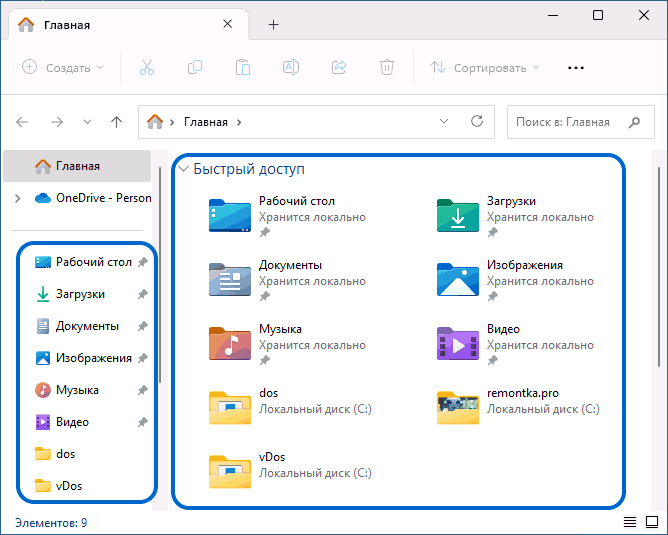Open recent locations dropdown arrow
The width and height of the screenshot is (668, 535).
pyautogui.click(x=87, y=122)
